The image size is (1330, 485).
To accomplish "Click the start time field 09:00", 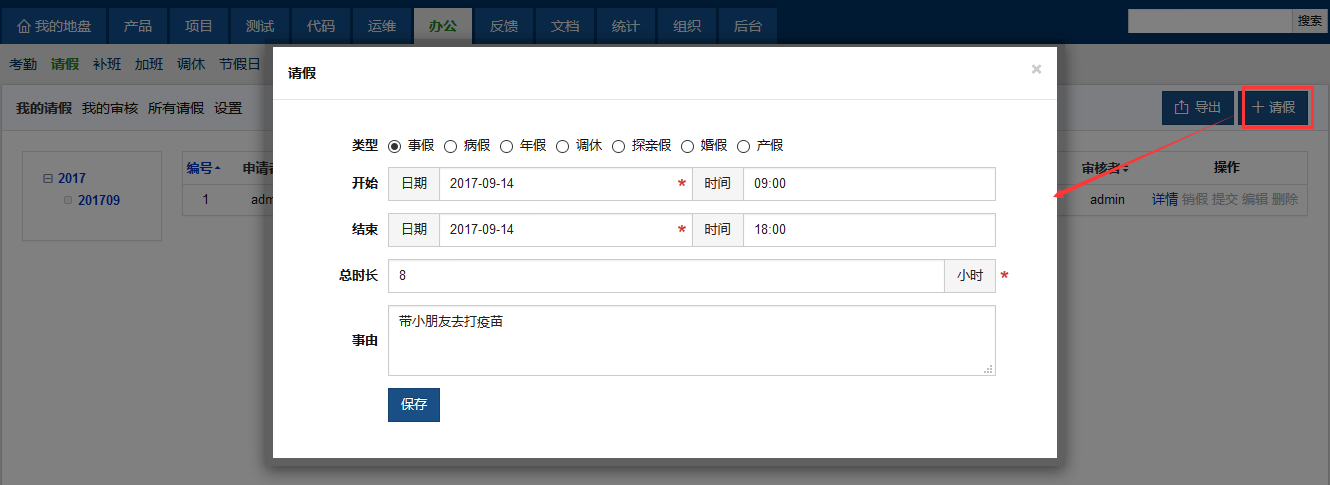I will (869, 184).
